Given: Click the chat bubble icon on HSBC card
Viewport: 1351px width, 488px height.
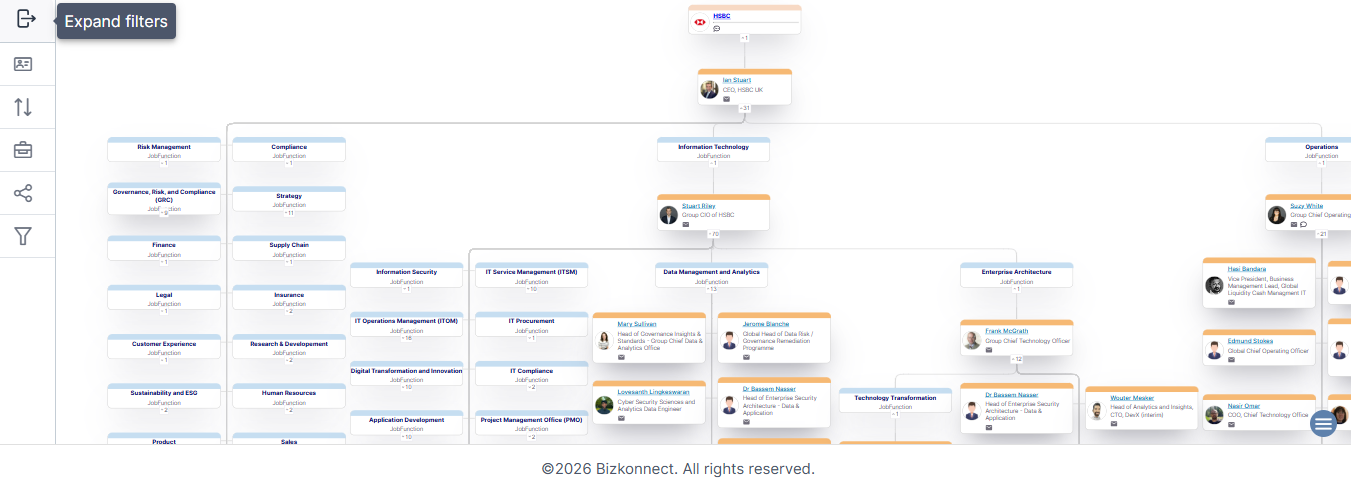Looking at the screenshot, I should pos(717,29).
